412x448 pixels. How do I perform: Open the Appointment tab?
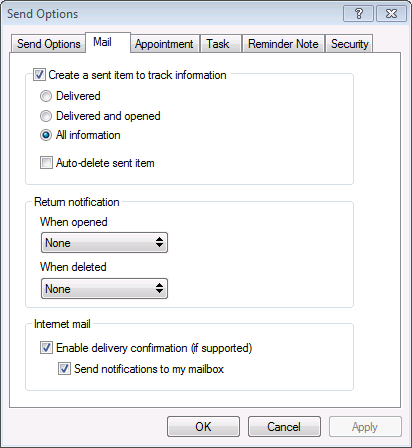[164, 44]
